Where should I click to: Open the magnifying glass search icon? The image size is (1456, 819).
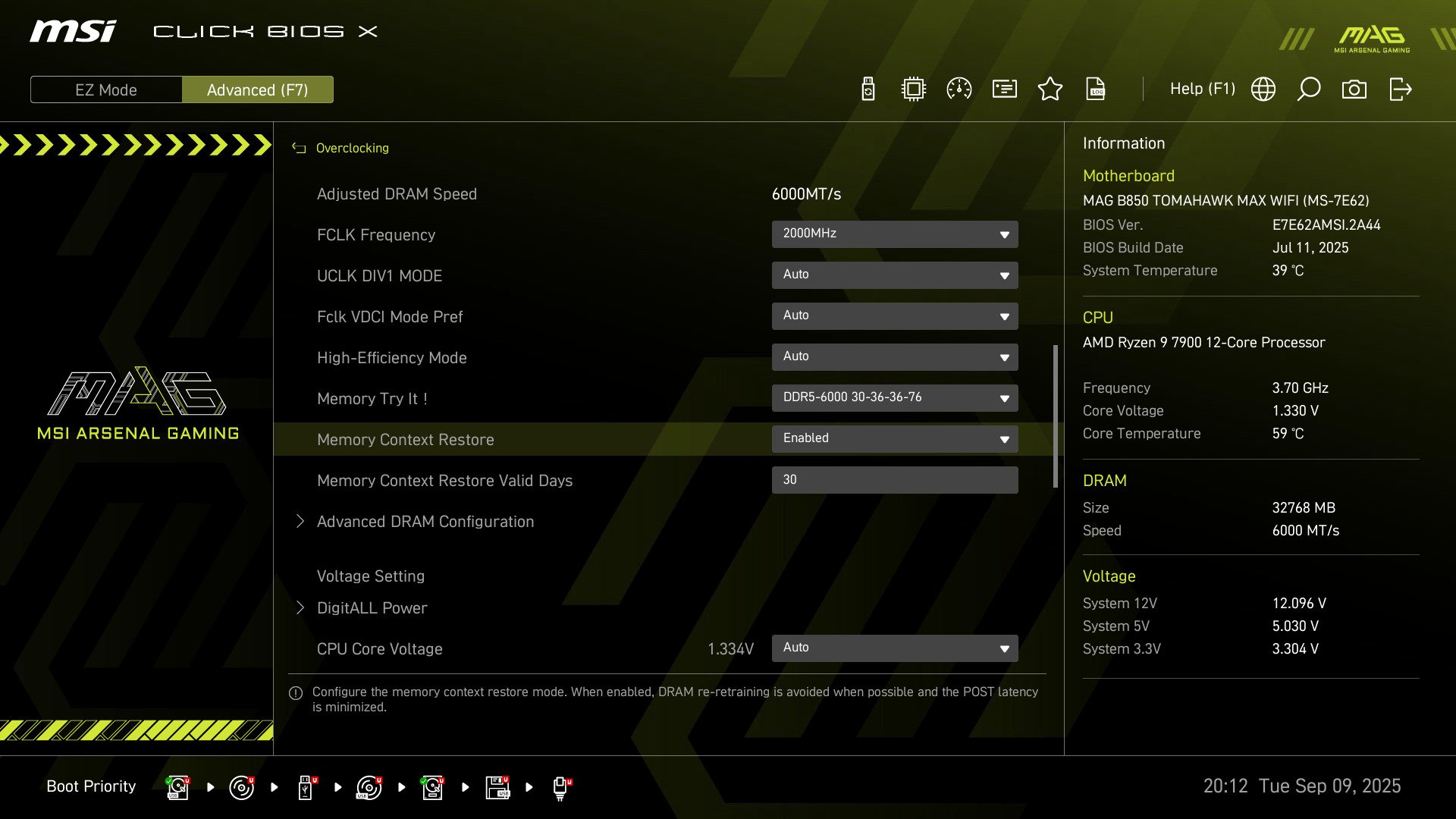[1309, 89]
